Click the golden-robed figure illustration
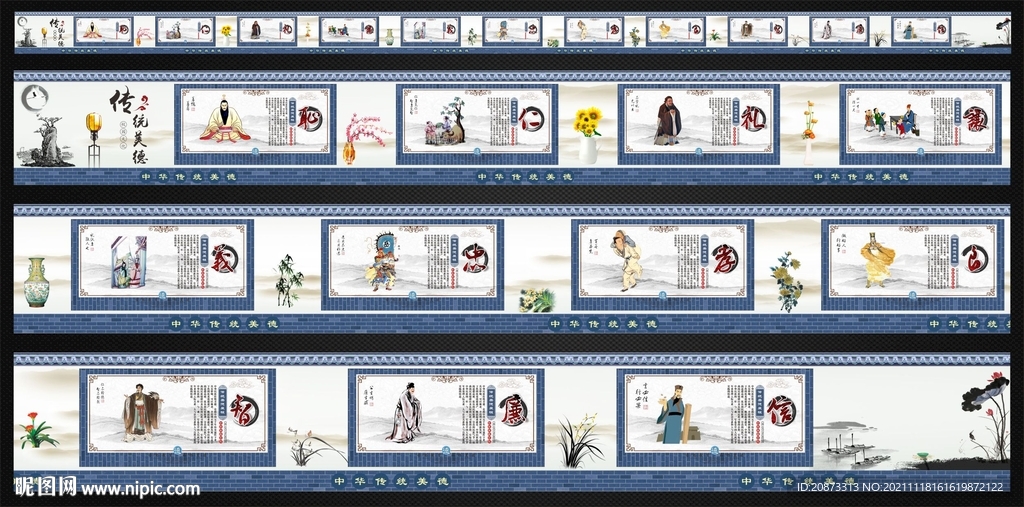Screen dimensions: 1024x507 (878, 259)
